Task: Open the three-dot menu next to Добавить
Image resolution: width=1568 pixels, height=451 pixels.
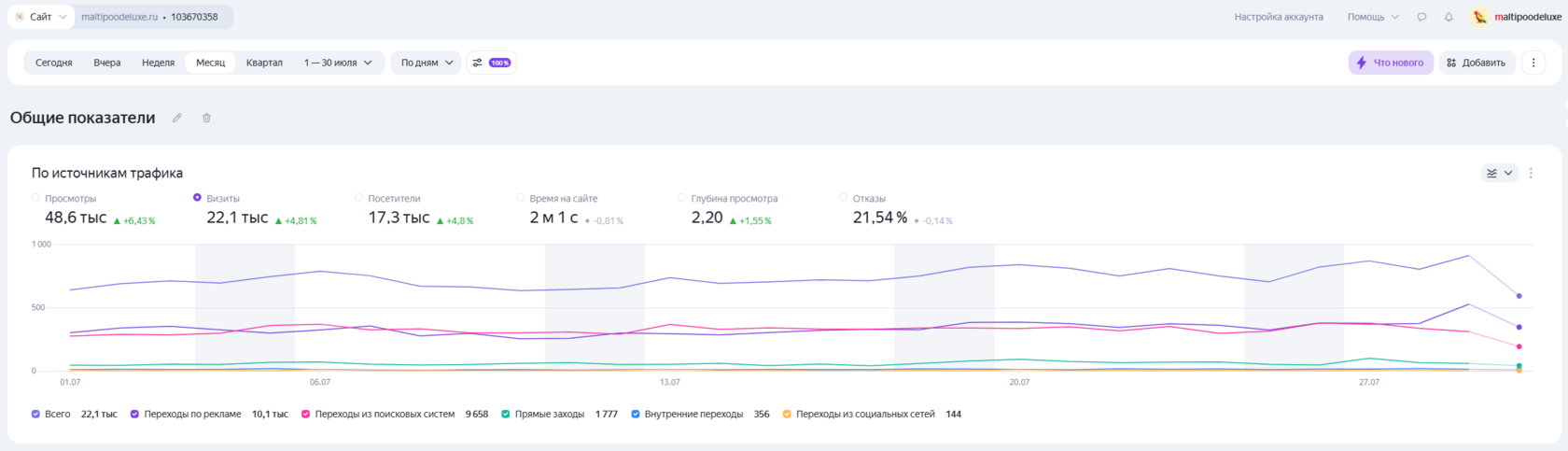Action: pos(1533,63)
